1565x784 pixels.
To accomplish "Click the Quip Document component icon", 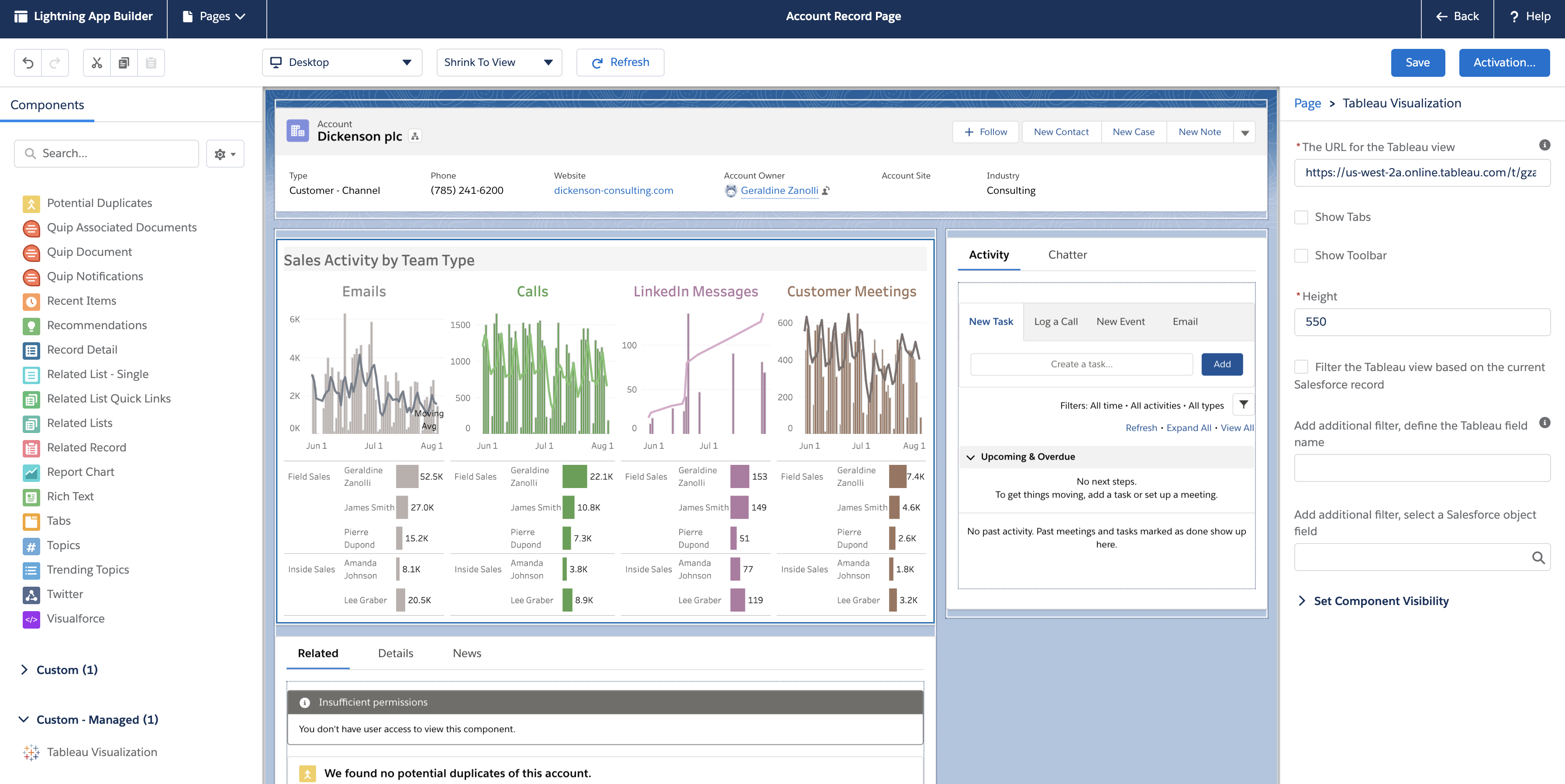I will (31, 251).
